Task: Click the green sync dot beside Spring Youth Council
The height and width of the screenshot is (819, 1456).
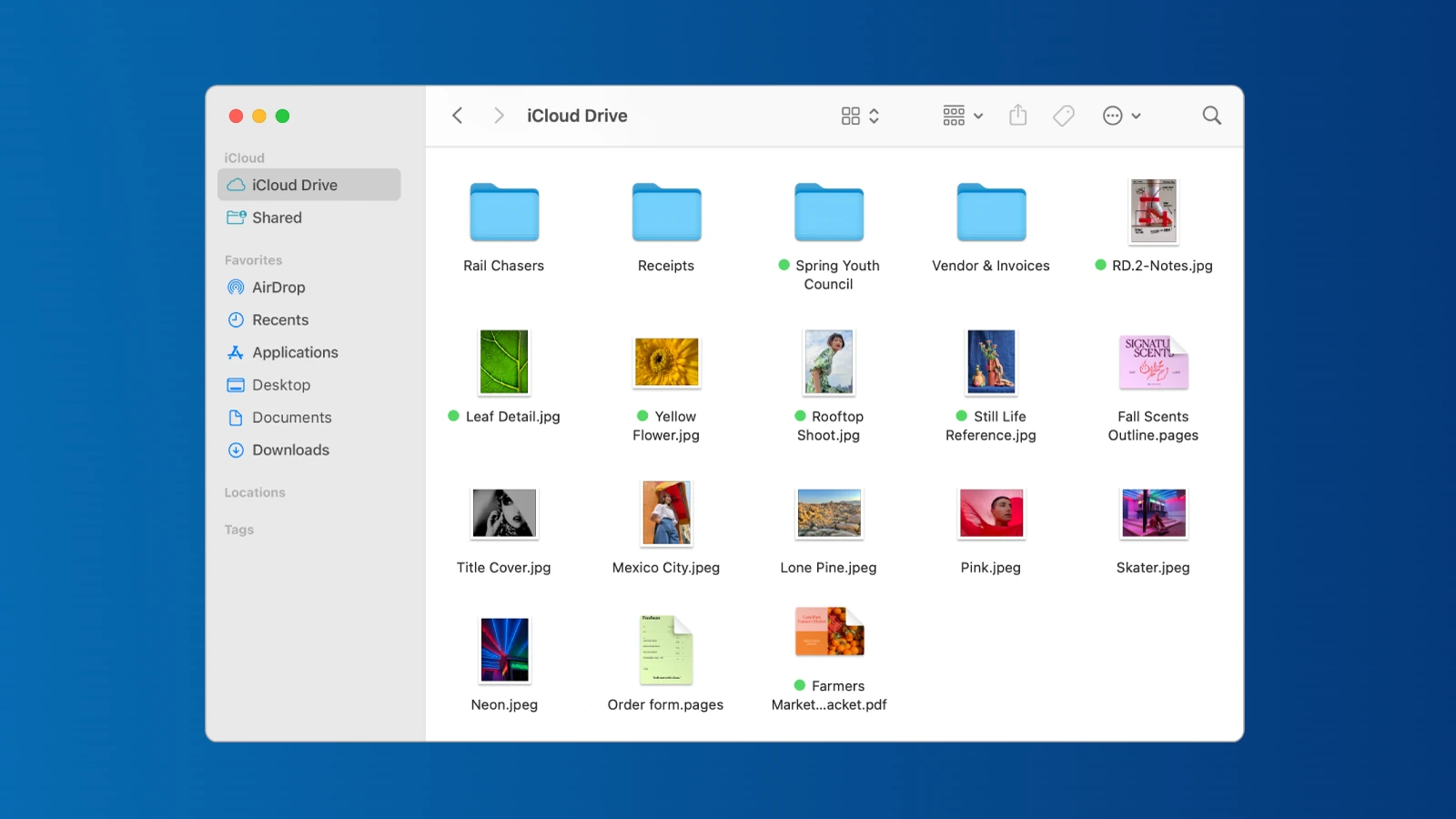Action: coord(784,266)
